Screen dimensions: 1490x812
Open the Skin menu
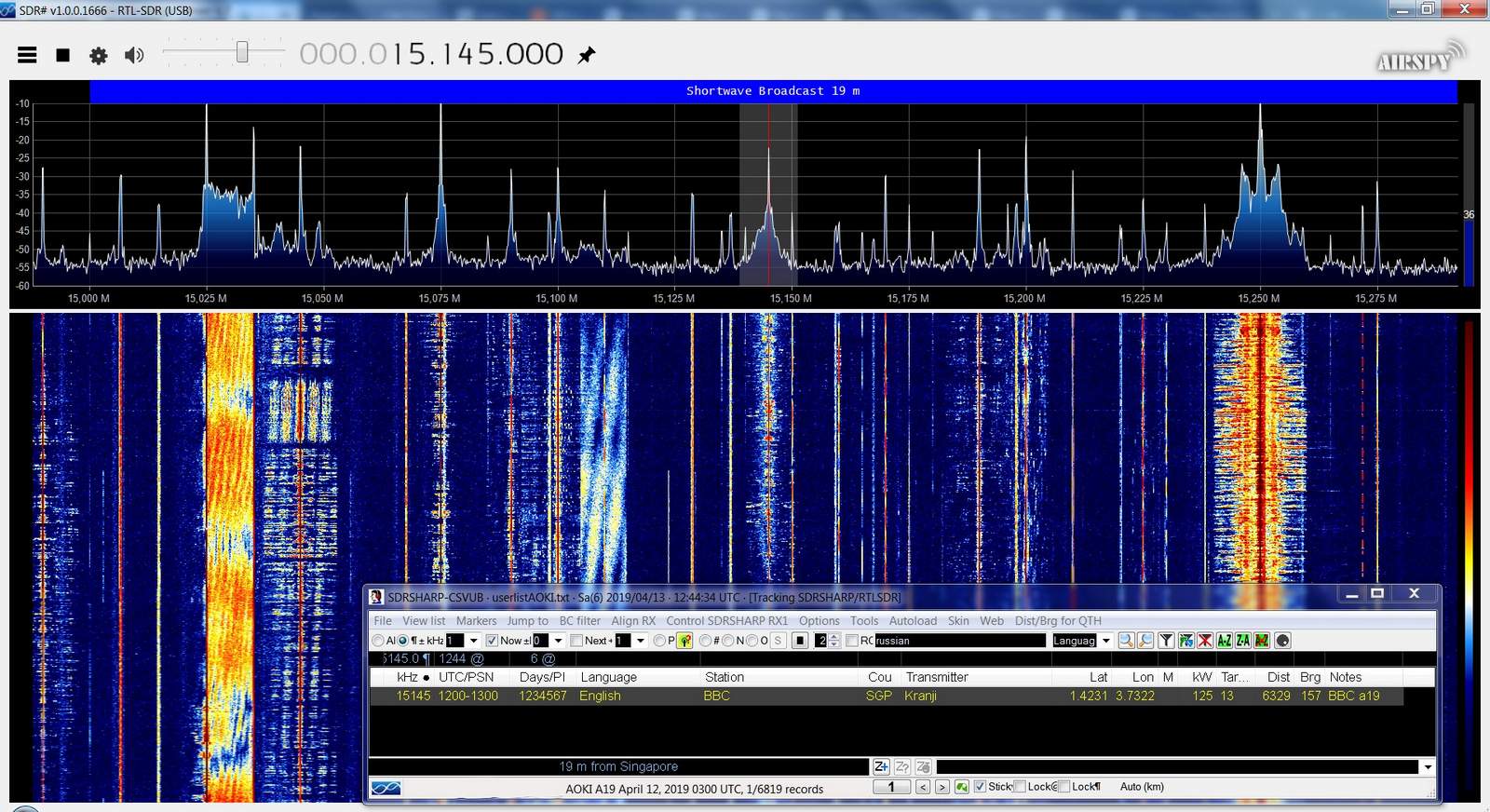pos(958,620)
